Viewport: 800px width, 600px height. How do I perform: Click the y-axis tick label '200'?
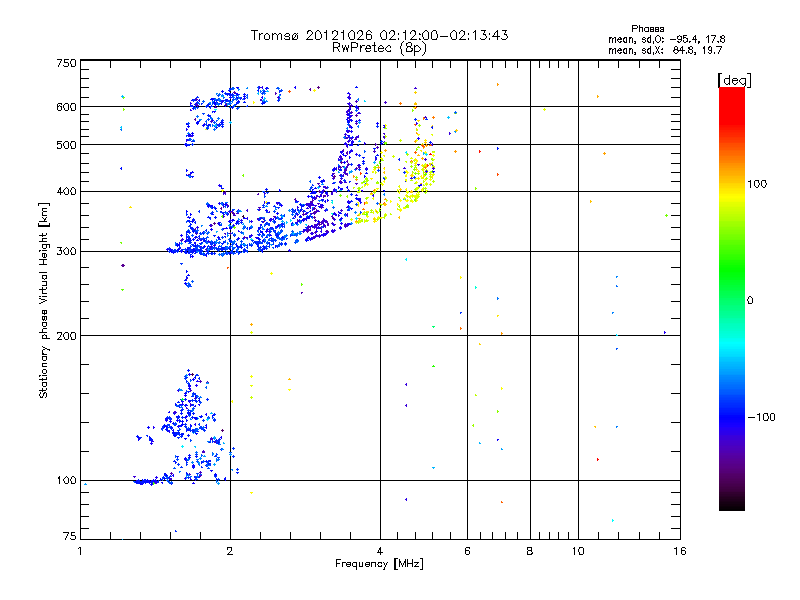(x=66, y=336)
